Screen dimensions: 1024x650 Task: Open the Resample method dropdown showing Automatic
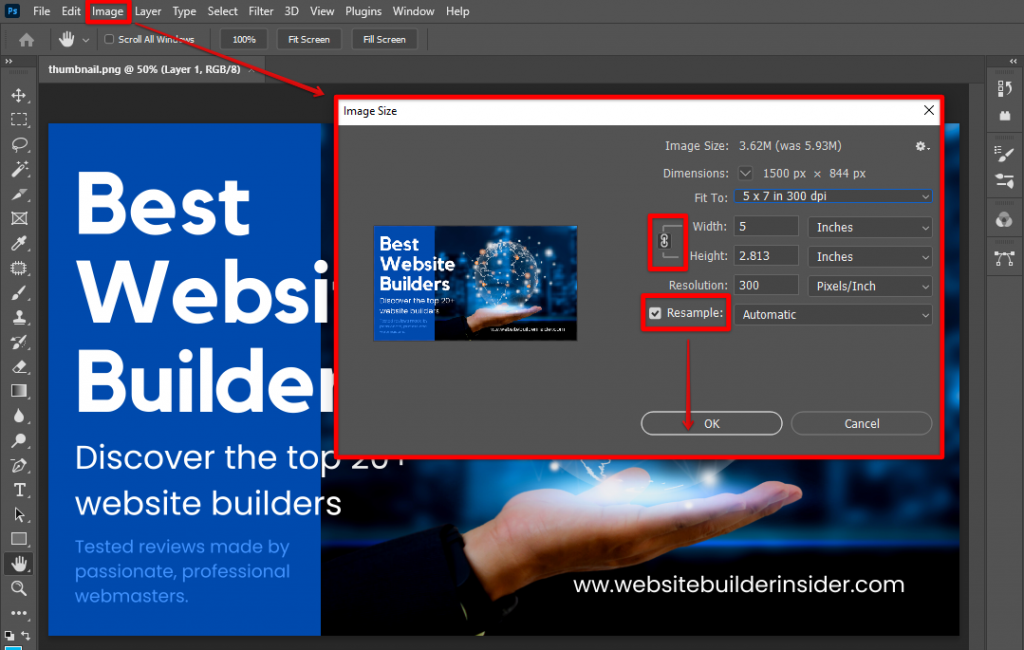(833, 314)
